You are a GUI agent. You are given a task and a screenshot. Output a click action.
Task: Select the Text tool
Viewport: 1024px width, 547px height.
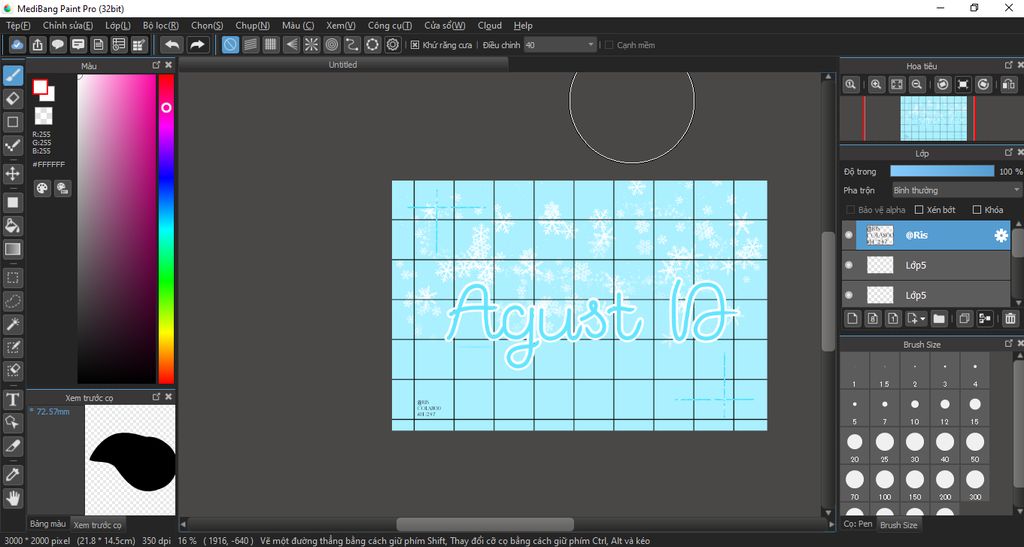[x=12, y=399]
